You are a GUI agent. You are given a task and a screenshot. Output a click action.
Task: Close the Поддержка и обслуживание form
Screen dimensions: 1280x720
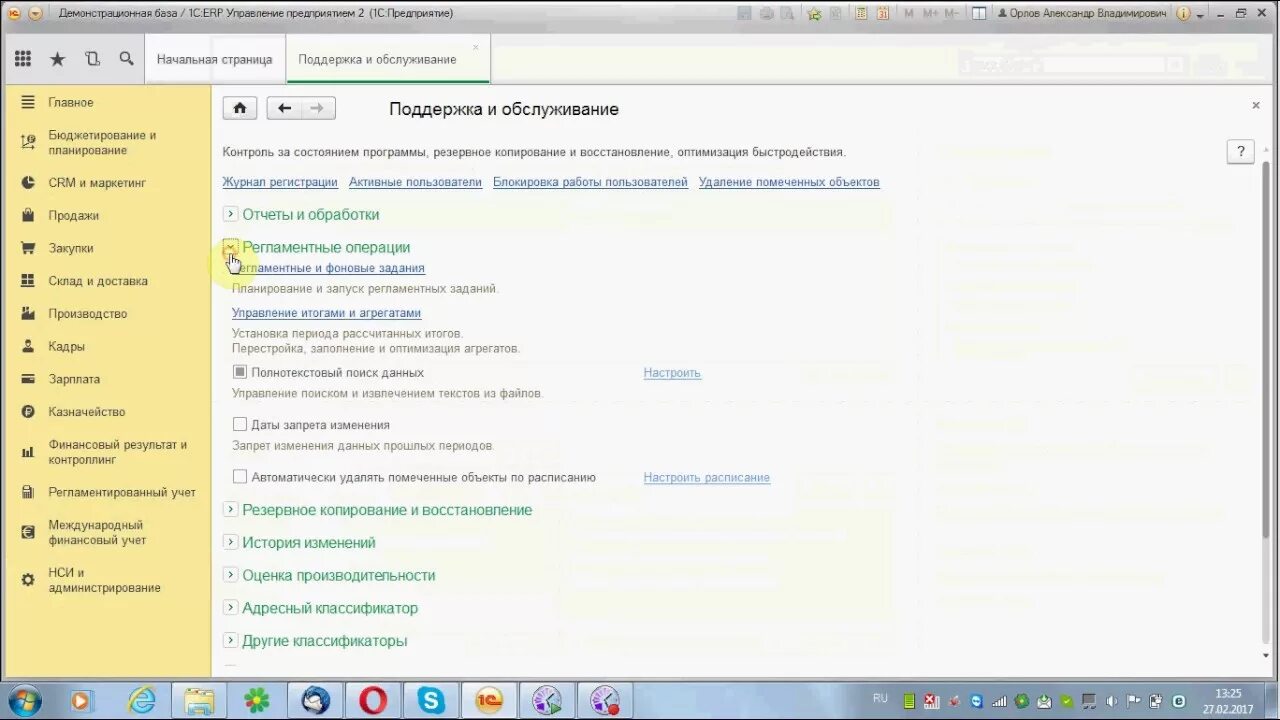[1256, 105]
